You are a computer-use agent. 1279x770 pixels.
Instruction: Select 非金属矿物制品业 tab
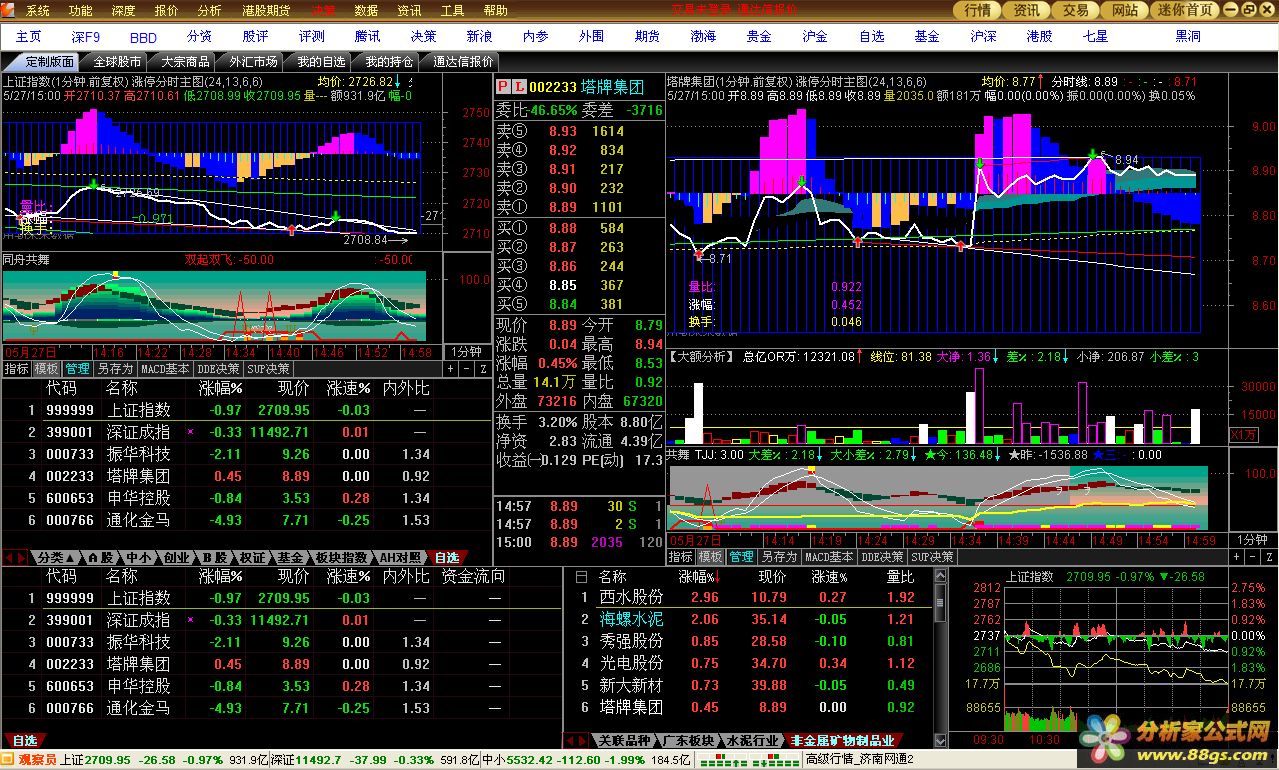(842, 741)
